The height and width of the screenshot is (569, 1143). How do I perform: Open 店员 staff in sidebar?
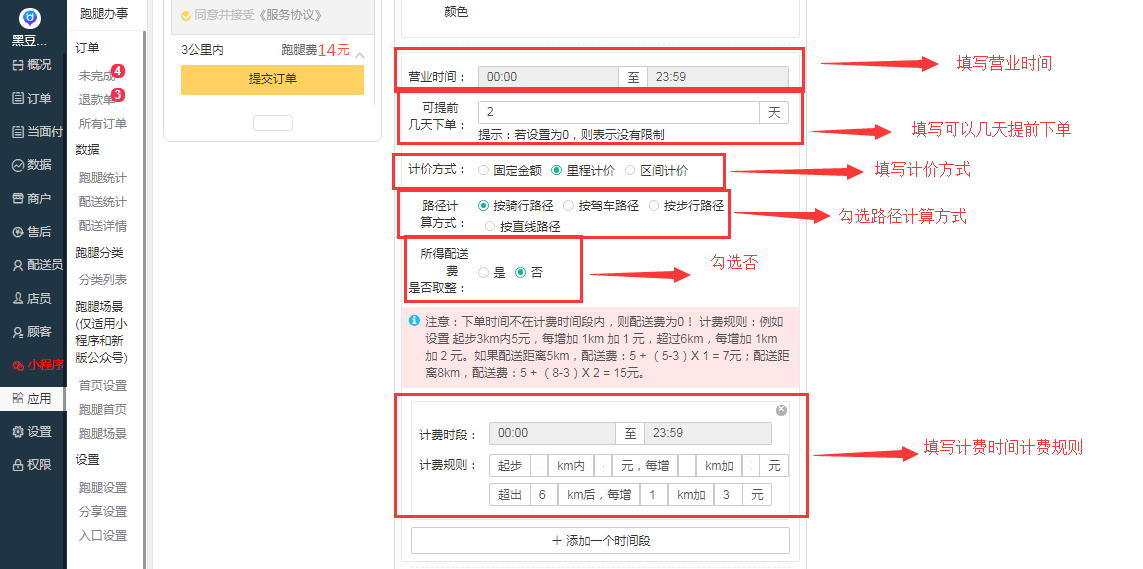pyautogui.click(x=33, y=298)
